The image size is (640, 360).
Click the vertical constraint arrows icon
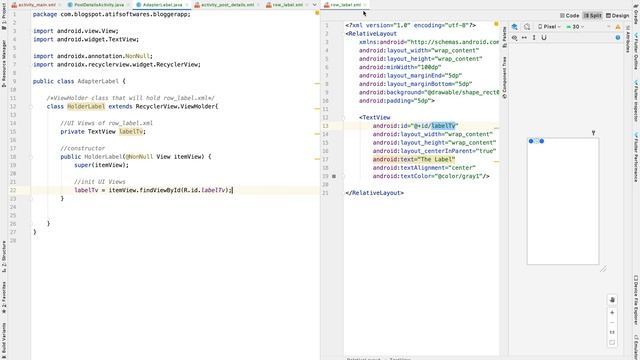(534, 38)
